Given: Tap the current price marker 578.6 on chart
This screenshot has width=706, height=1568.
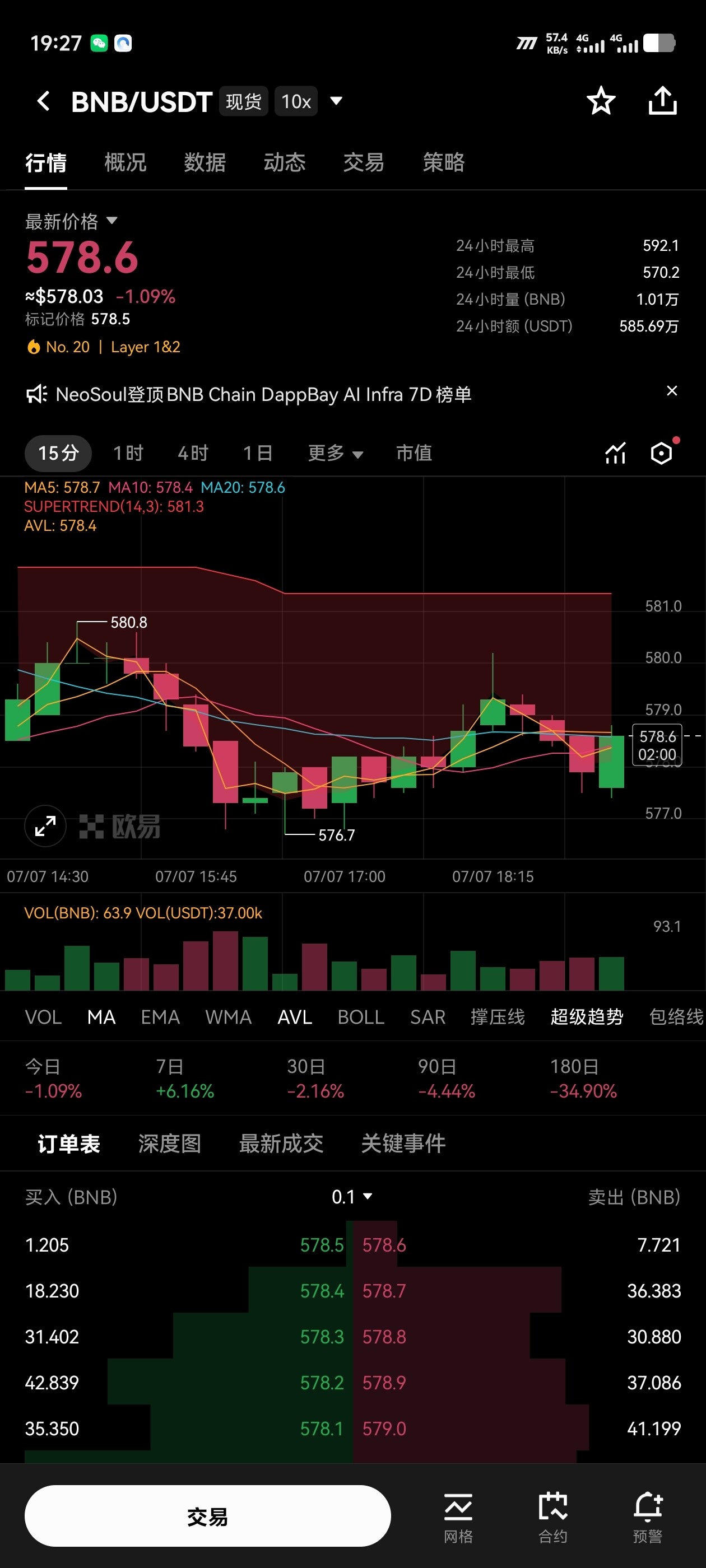Looking at the screenshot, I should tap(657, 745).
